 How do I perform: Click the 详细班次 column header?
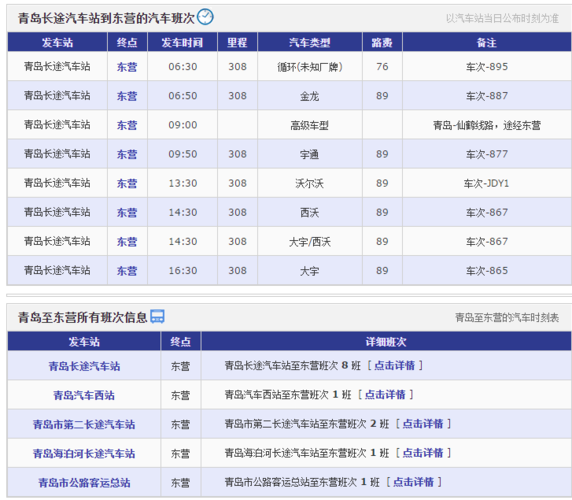386,341
